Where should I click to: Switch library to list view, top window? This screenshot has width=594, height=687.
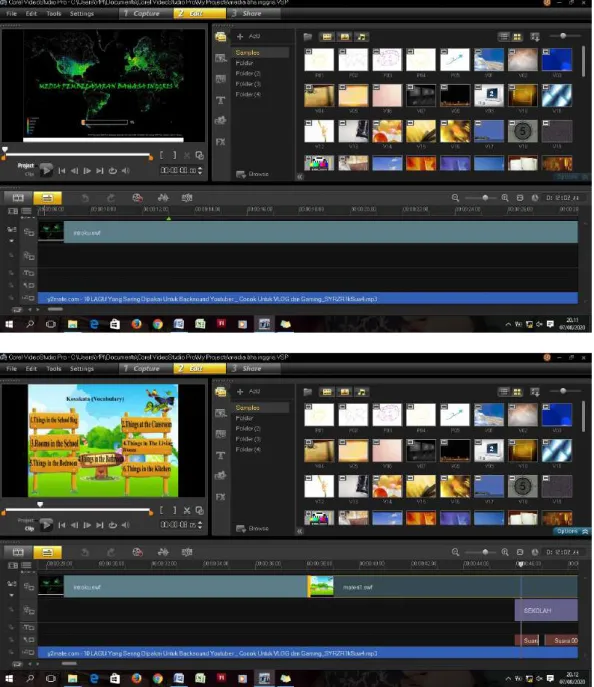(504, 37)
